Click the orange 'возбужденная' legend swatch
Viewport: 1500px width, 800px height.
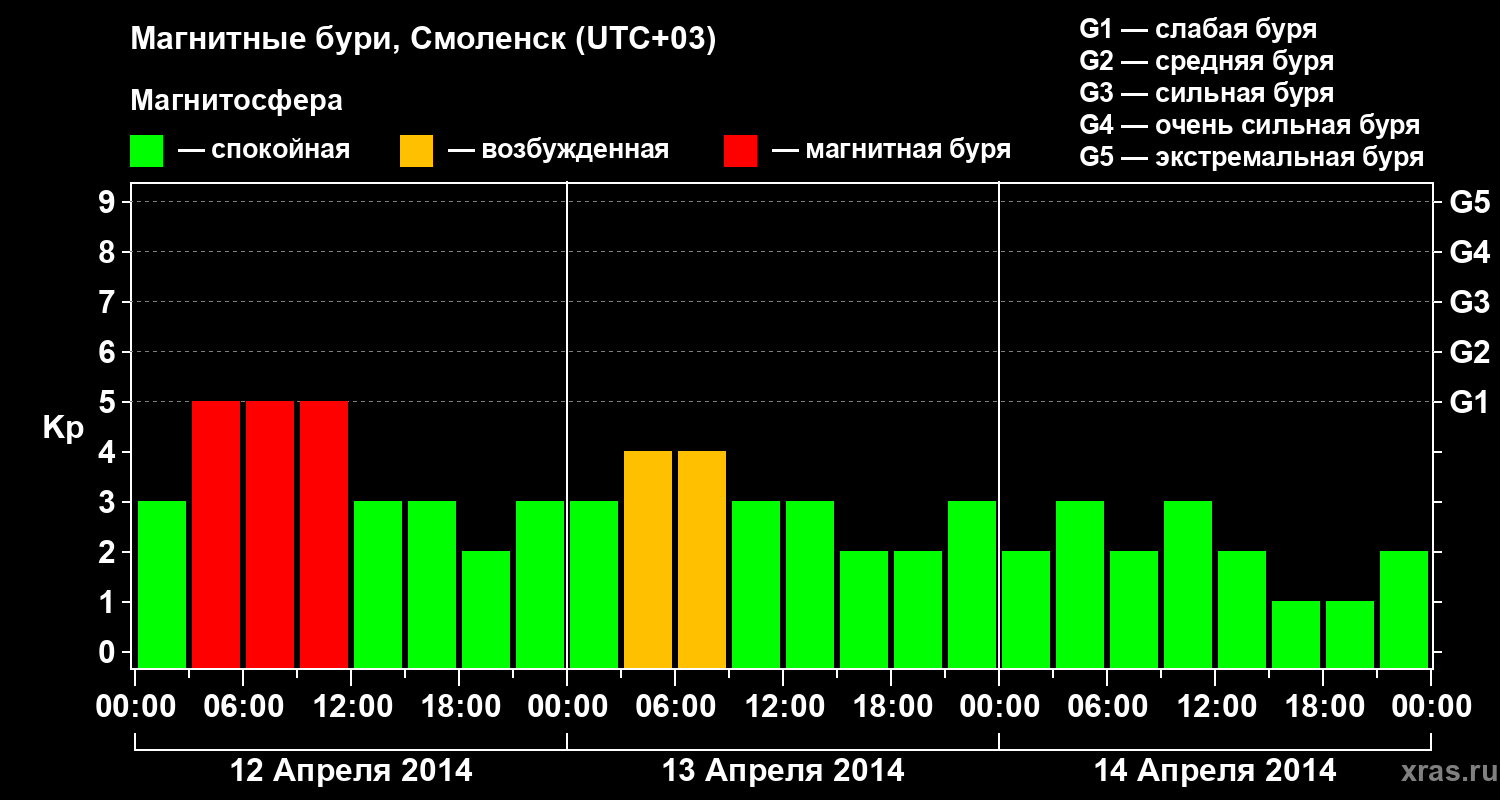(x=417, y=151)
